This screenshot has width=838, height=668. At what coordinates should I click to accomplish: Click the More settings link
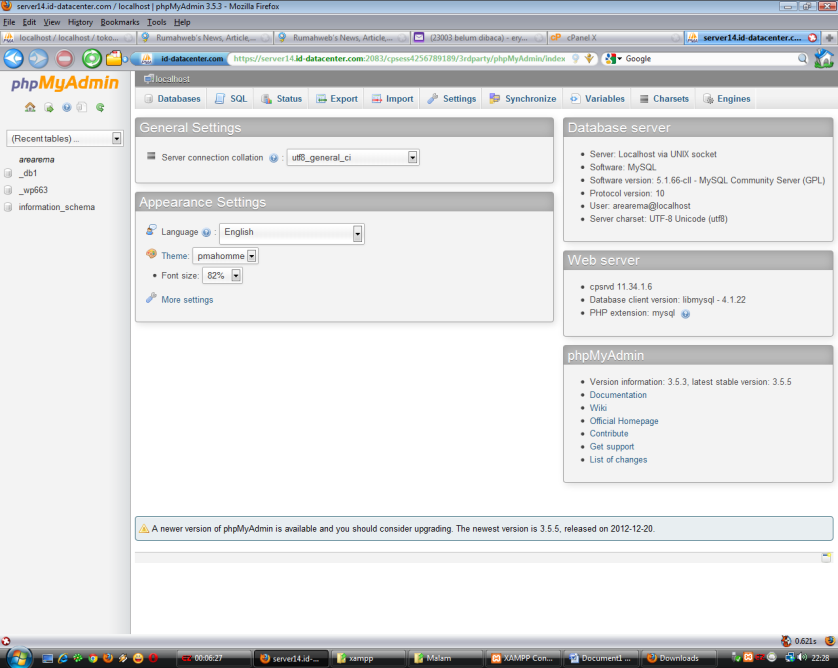(187, 300)
